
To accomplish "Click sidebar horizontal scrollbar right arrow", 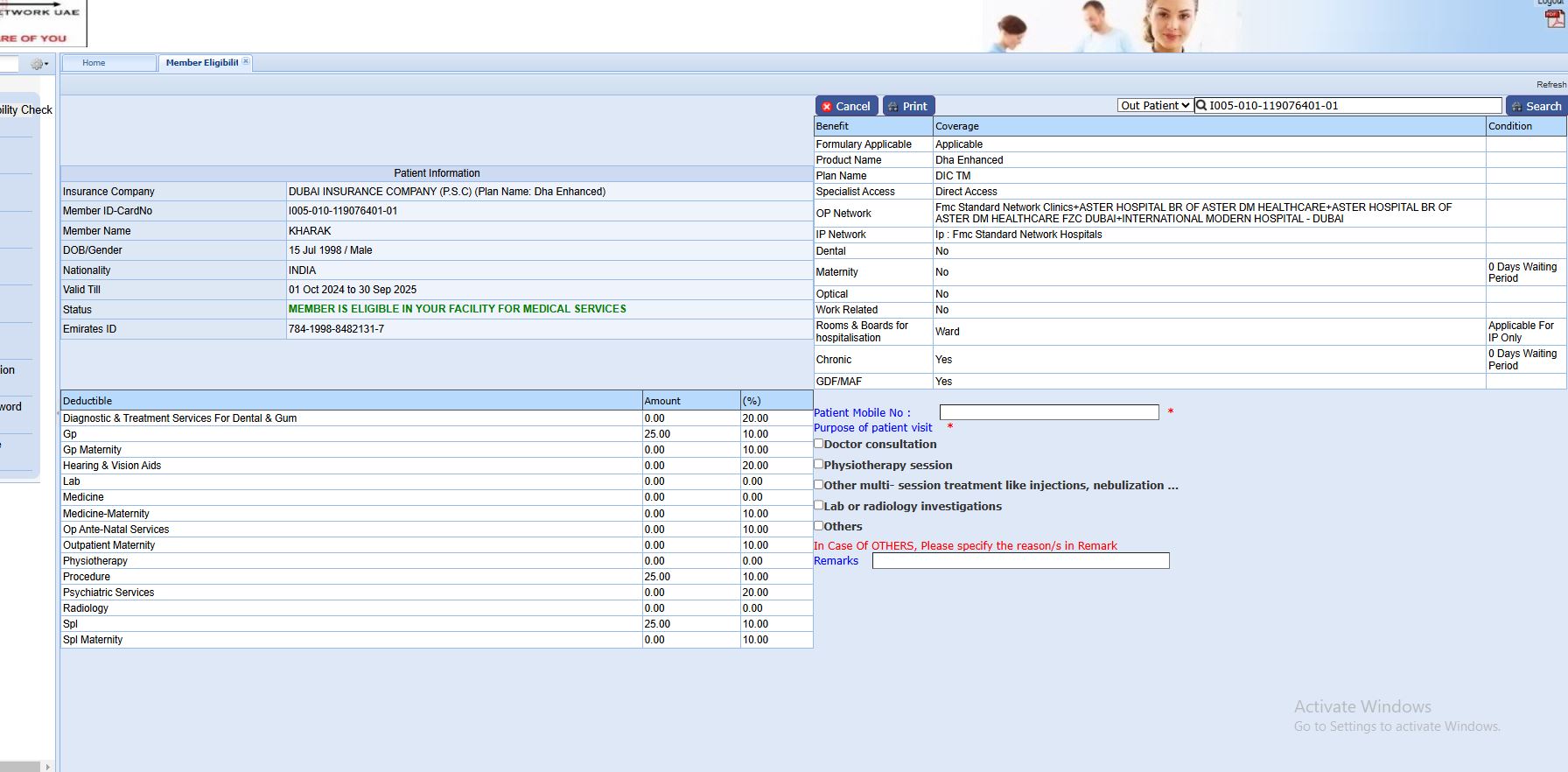I will pos(47,767).
